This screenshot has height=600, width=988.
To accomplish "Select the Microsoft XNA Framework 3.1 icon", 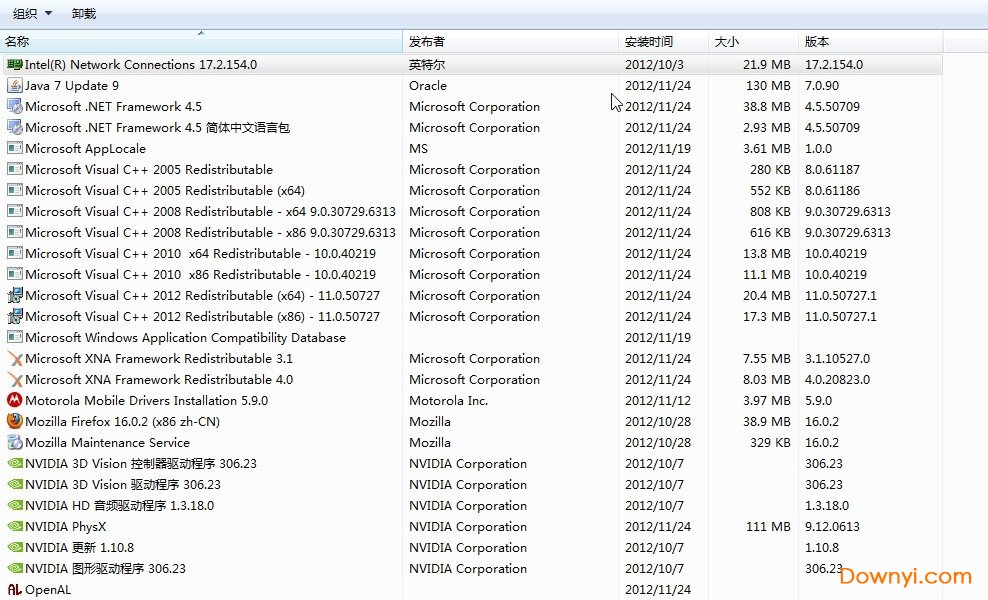I will pyautogui.click(x=15, y=358).
